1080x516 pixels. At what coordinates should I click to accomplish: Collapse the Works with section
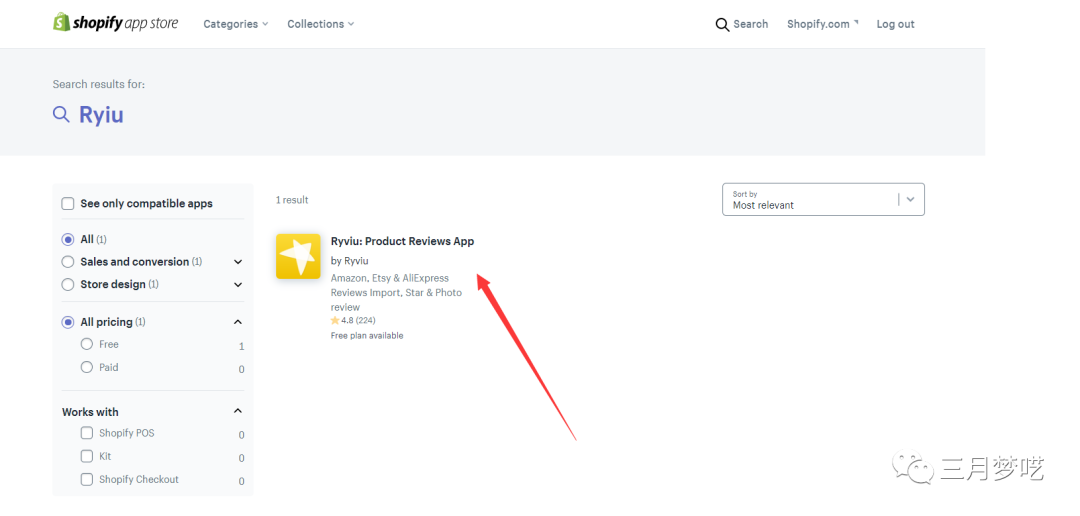(x=238, y=411)
